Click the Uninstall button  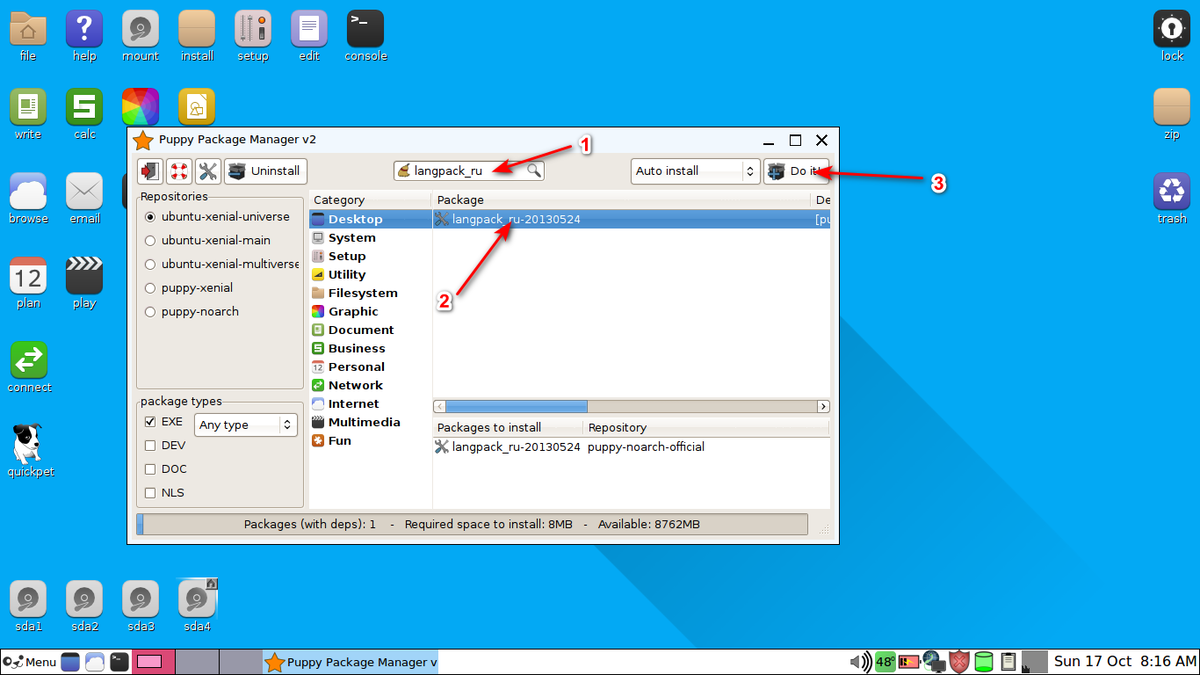pos(265,171)
